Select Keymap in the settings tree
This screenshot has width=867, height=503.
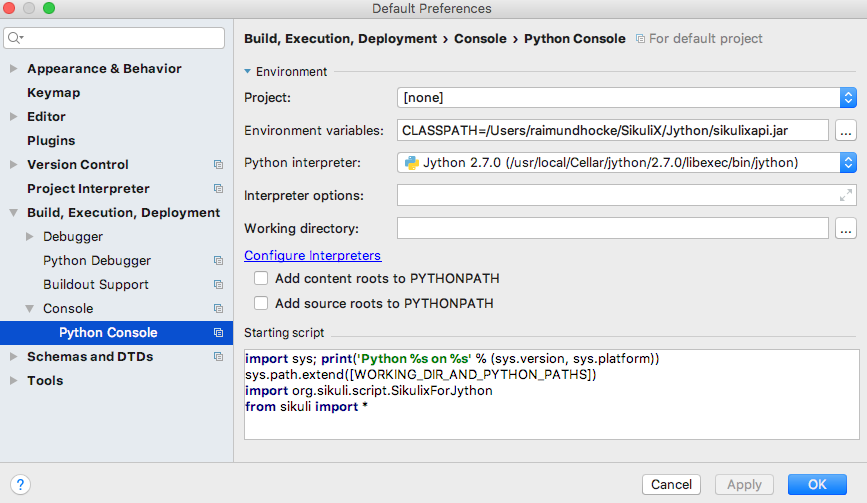tap(53, 93)
